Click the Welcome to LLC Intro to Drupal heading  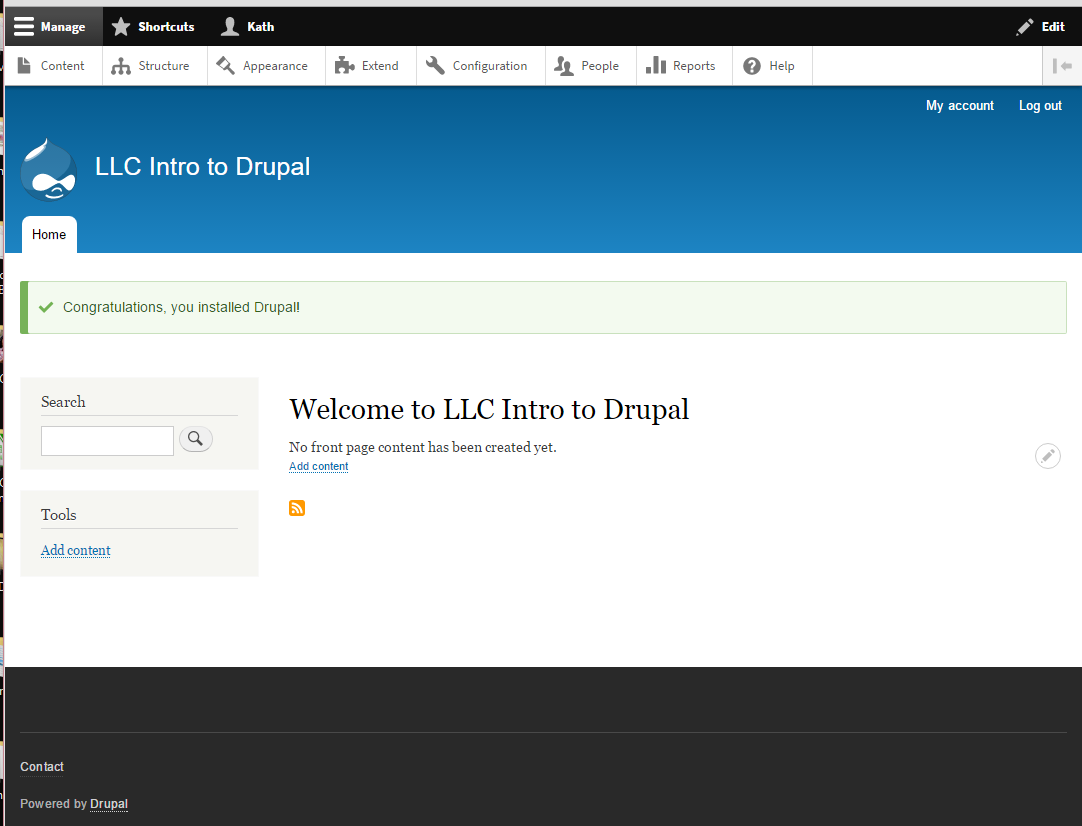[x=489, y=409]
